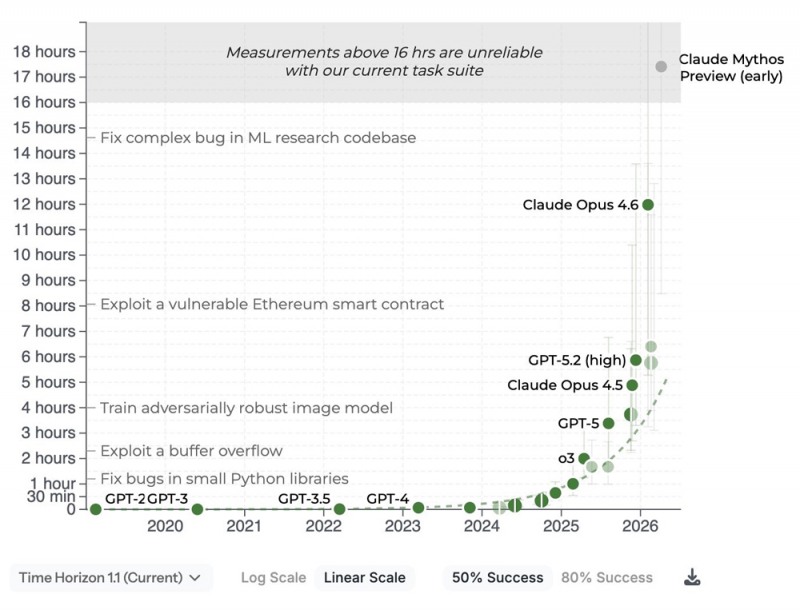Image resolution: width=800 pixels, height=610 pixels.
Task: Click the GPT-4 data point
Action: (x=418, y=507)
